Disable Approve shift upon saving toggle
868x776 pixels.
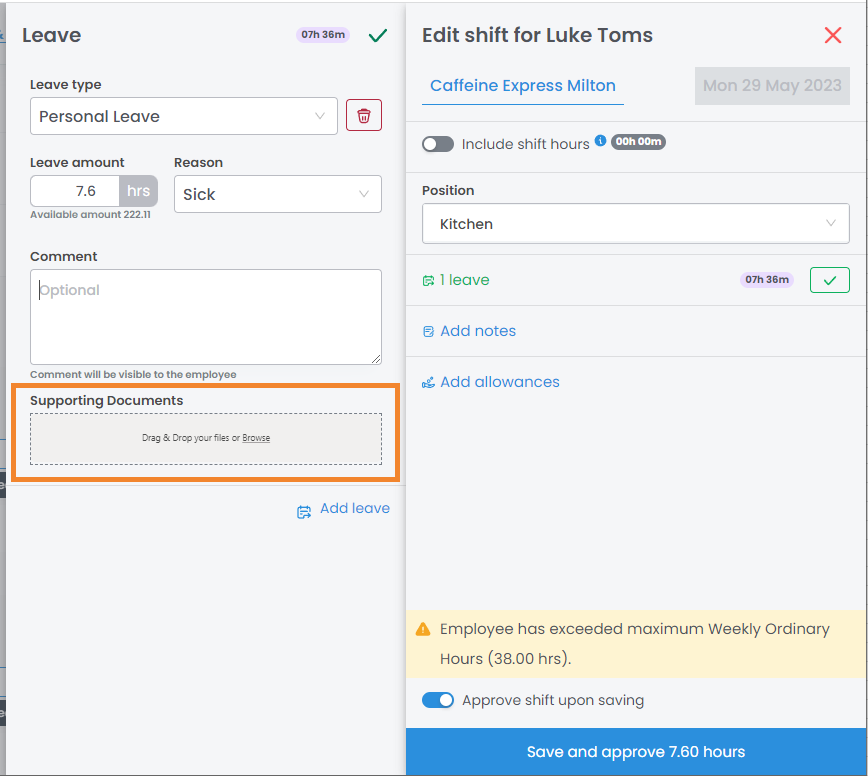click(x=438, y=700)
